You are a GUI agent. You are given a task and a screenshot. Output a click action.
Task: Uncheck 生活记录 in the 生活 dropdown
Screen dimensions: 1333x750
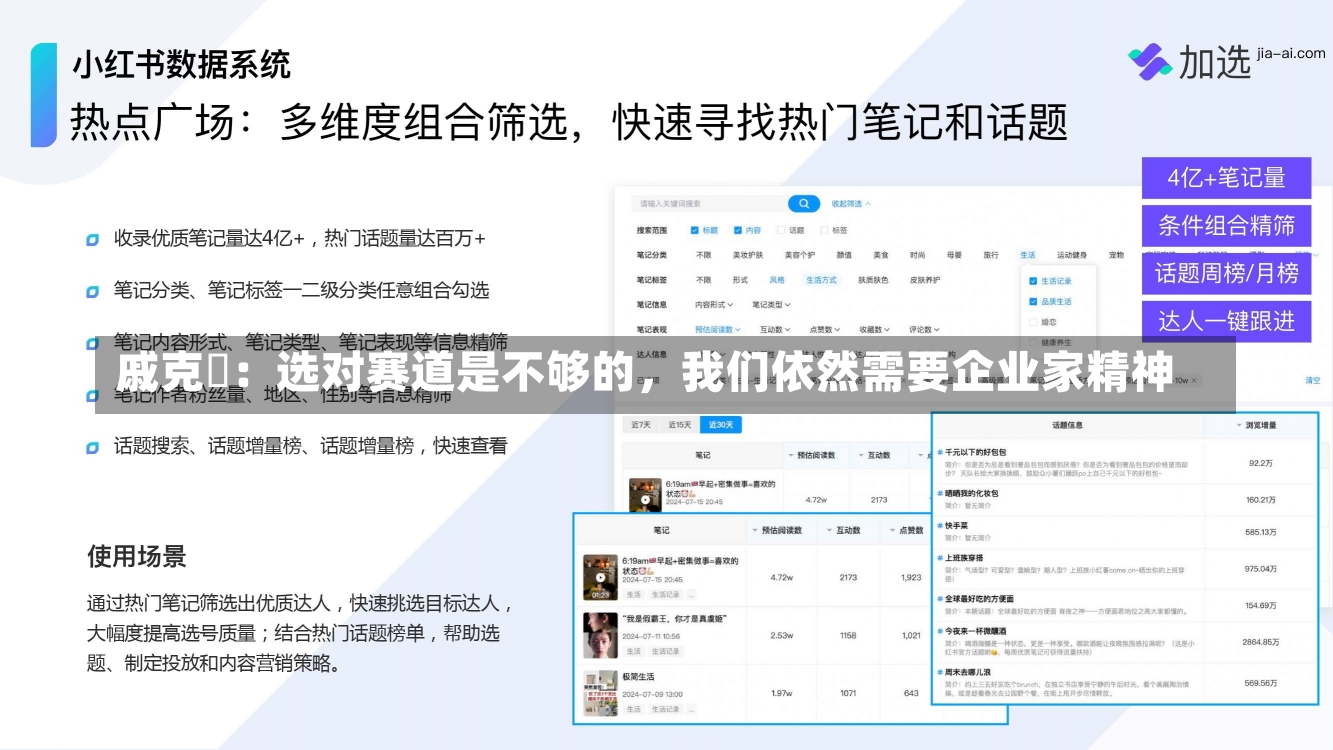[1033, 281]
